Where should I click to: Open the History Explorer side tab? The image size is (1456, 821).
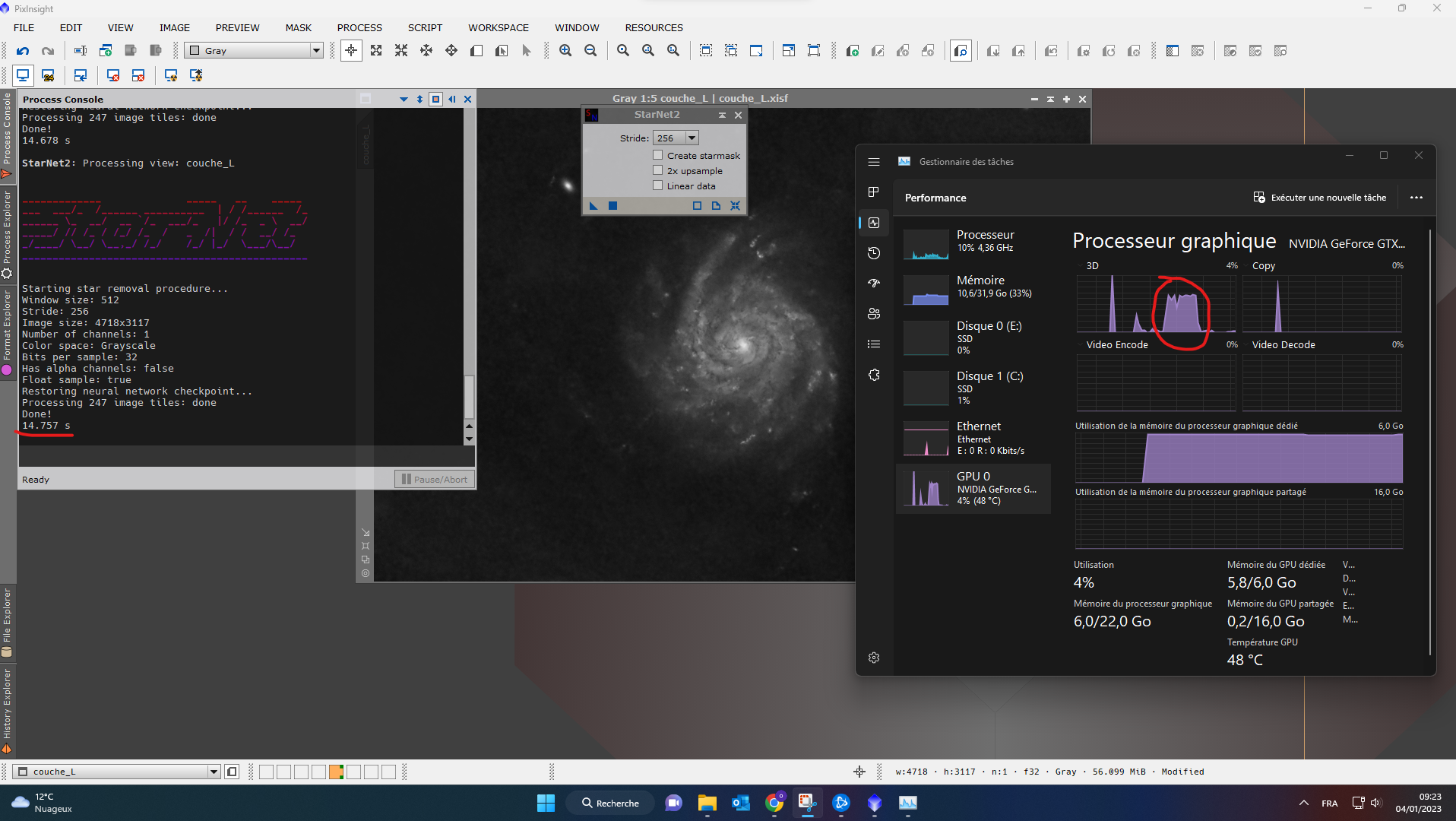tap(7, 711)
